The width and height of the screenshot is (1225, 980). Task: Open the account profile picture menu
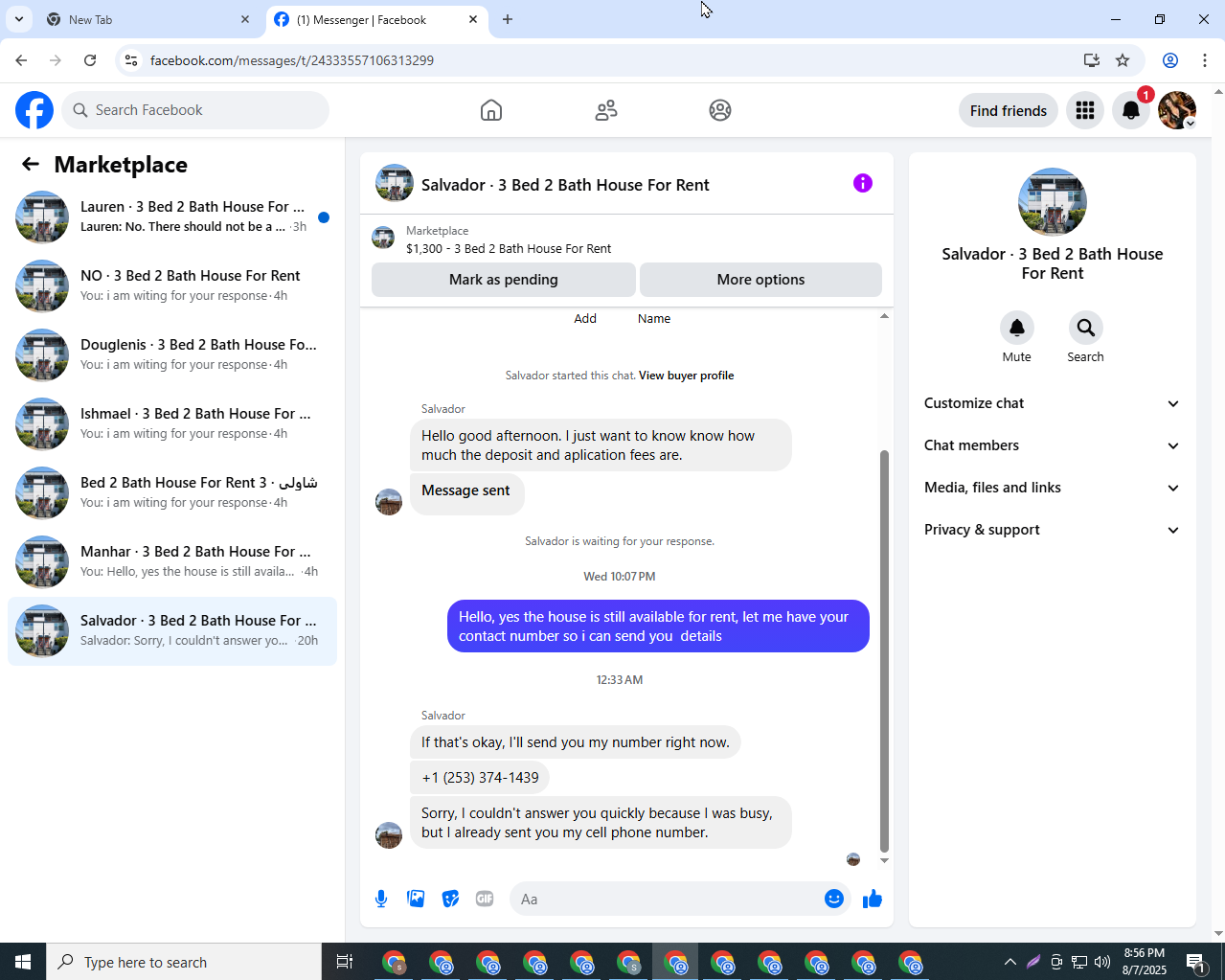(1177, 110)
